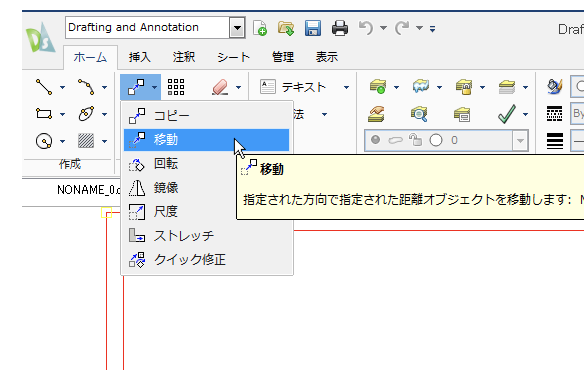Click the green checkmark activate layer icon
This screenshot has height=370, width=584.
click(x=507, y=113)
